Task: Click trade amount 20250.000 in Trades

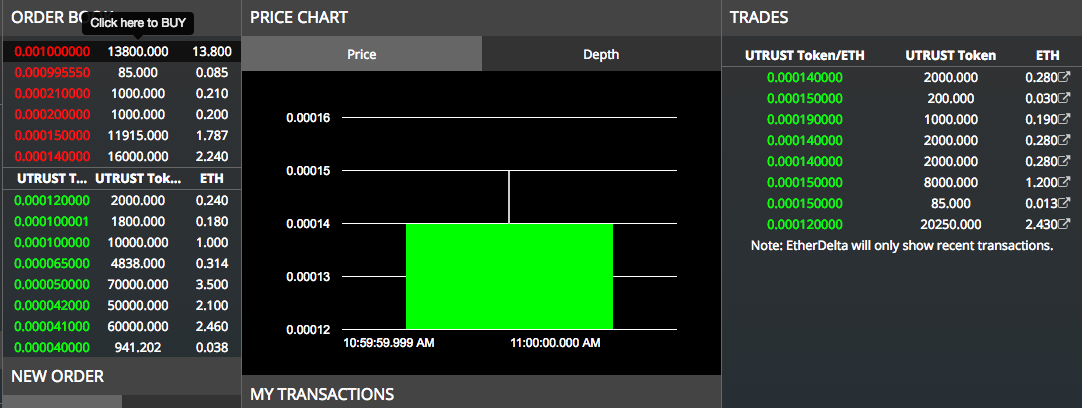Action: 950,224
